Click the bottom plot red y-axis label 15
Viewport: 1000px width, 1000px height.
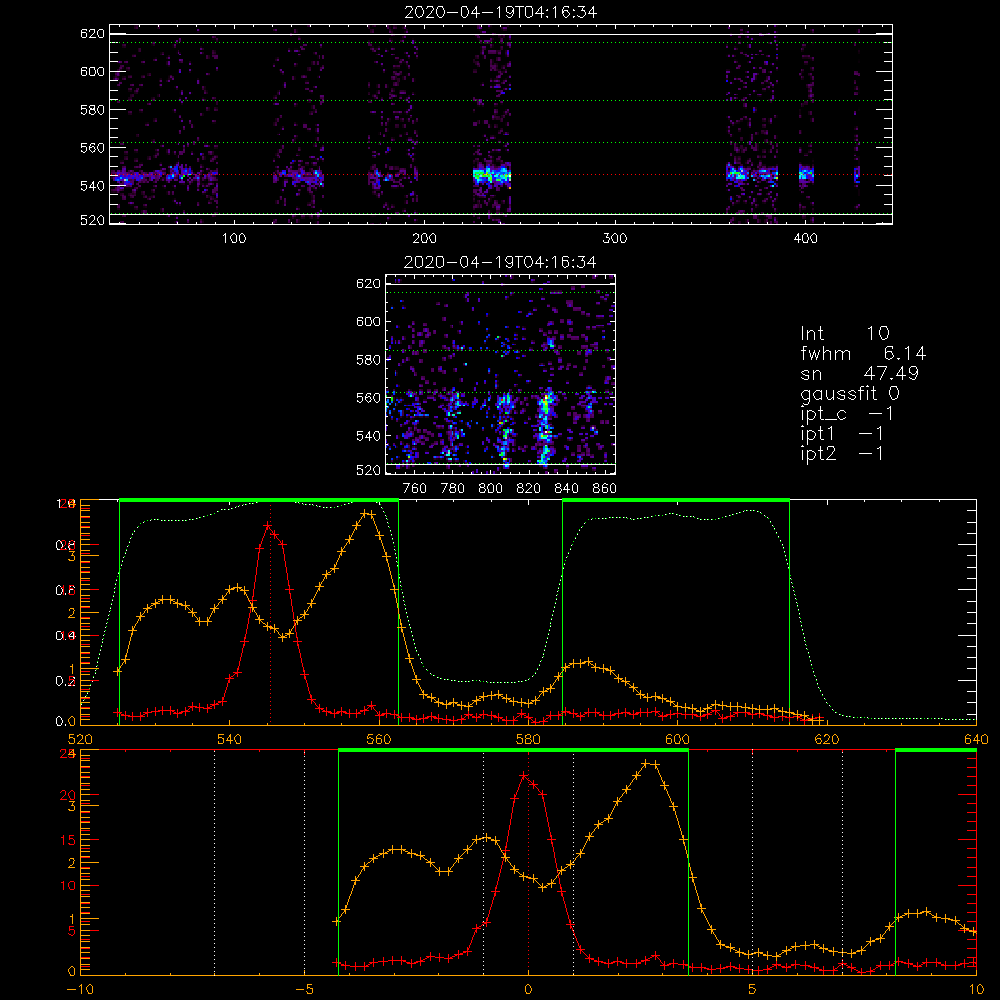pyautogui.click(x=68, y=841)
